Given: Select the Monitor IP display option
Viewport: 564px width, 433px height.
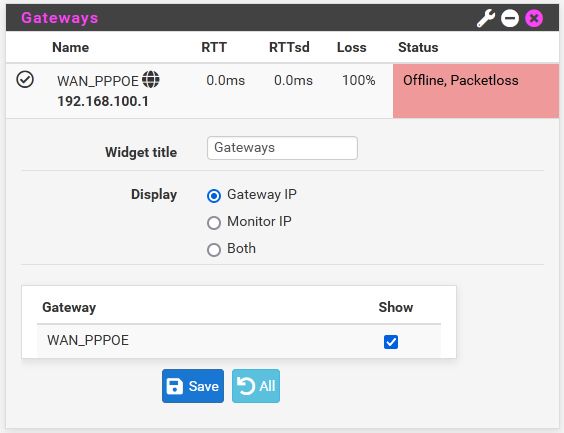Looking at the screenshot, I should click(x=214, y=223).
